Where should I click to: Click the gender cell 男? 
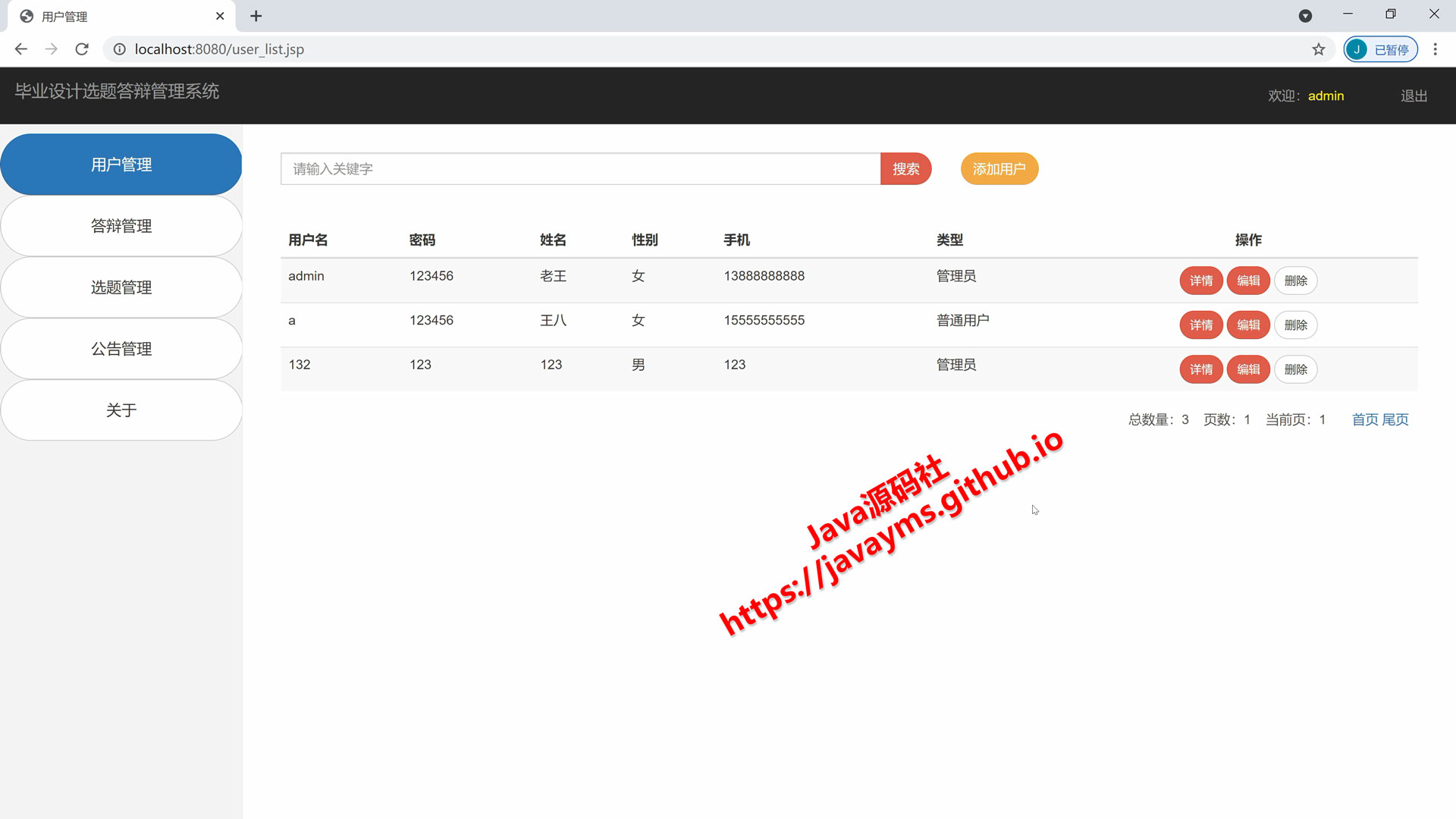(639, 365)
